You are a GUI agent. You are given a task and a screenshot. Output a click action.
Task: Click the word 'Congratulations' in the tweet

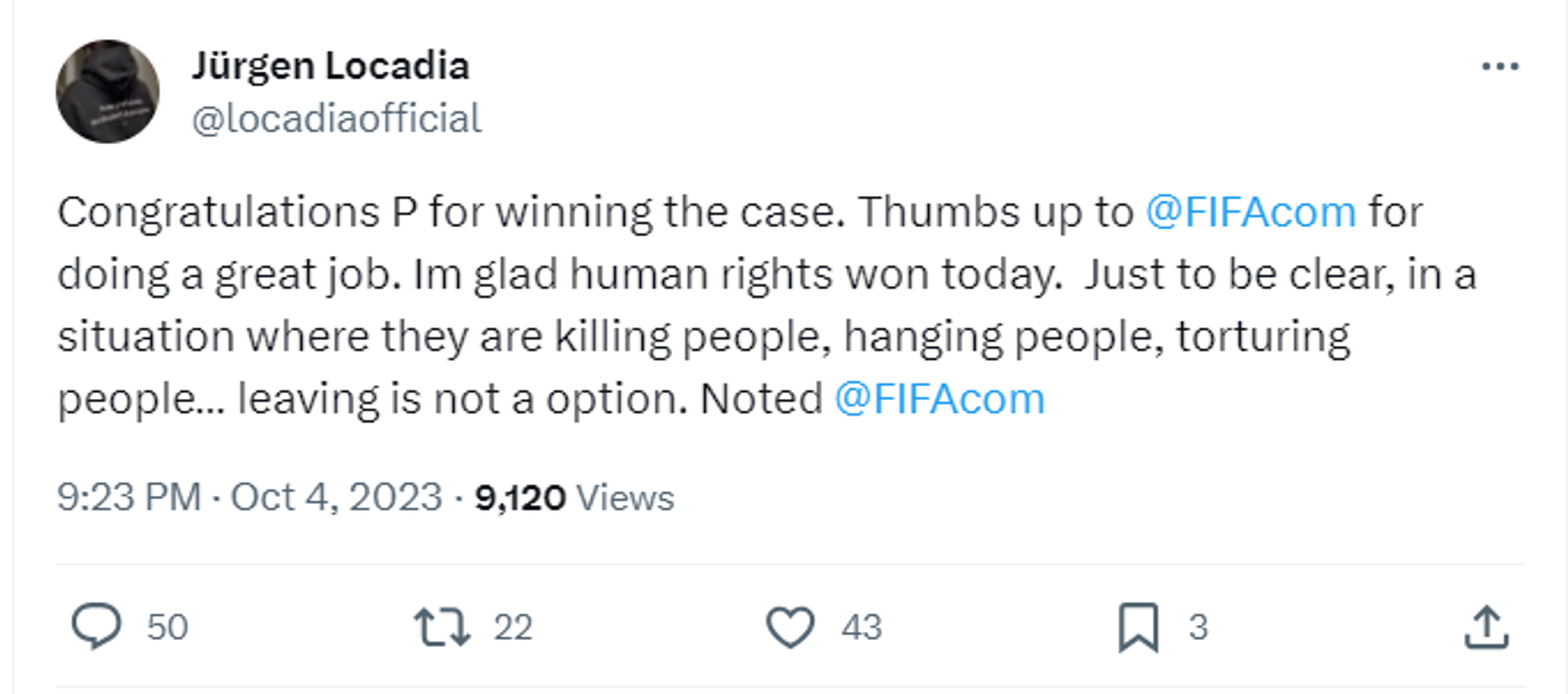tap(219, 212)
